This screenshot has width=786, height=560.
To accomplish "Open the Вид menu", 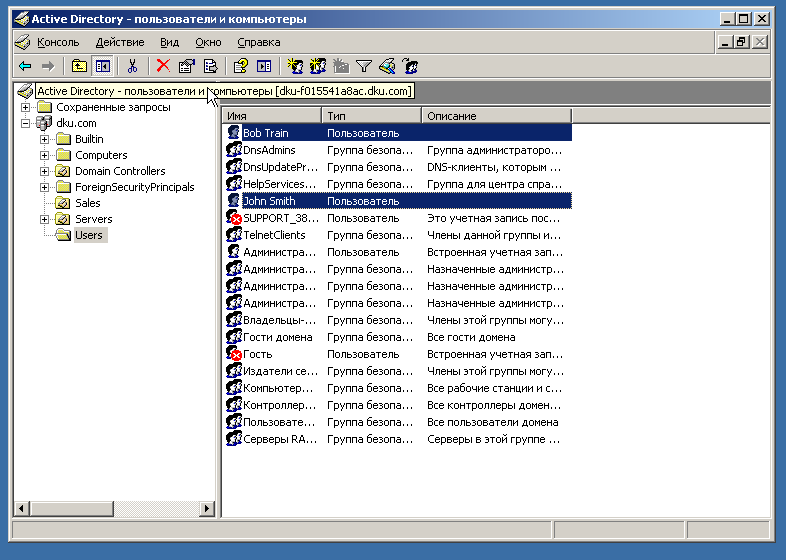I will (169, 43).
